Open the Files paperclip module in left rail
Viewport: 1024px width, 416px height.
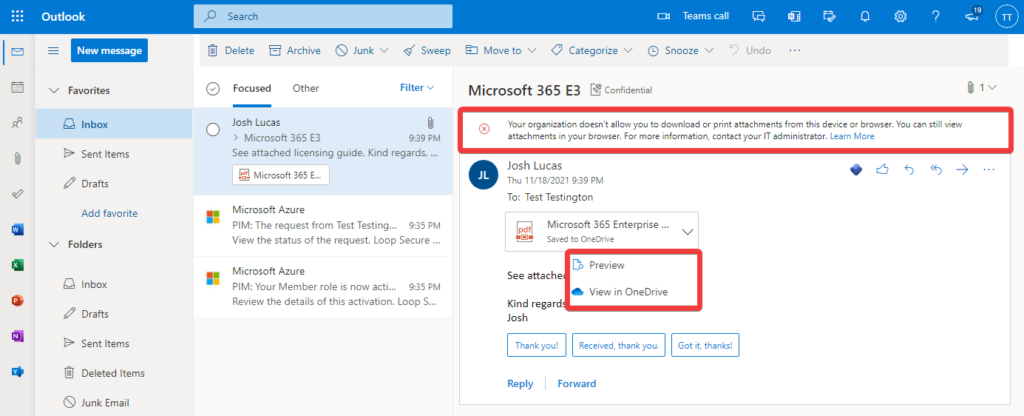coord(18,158)
